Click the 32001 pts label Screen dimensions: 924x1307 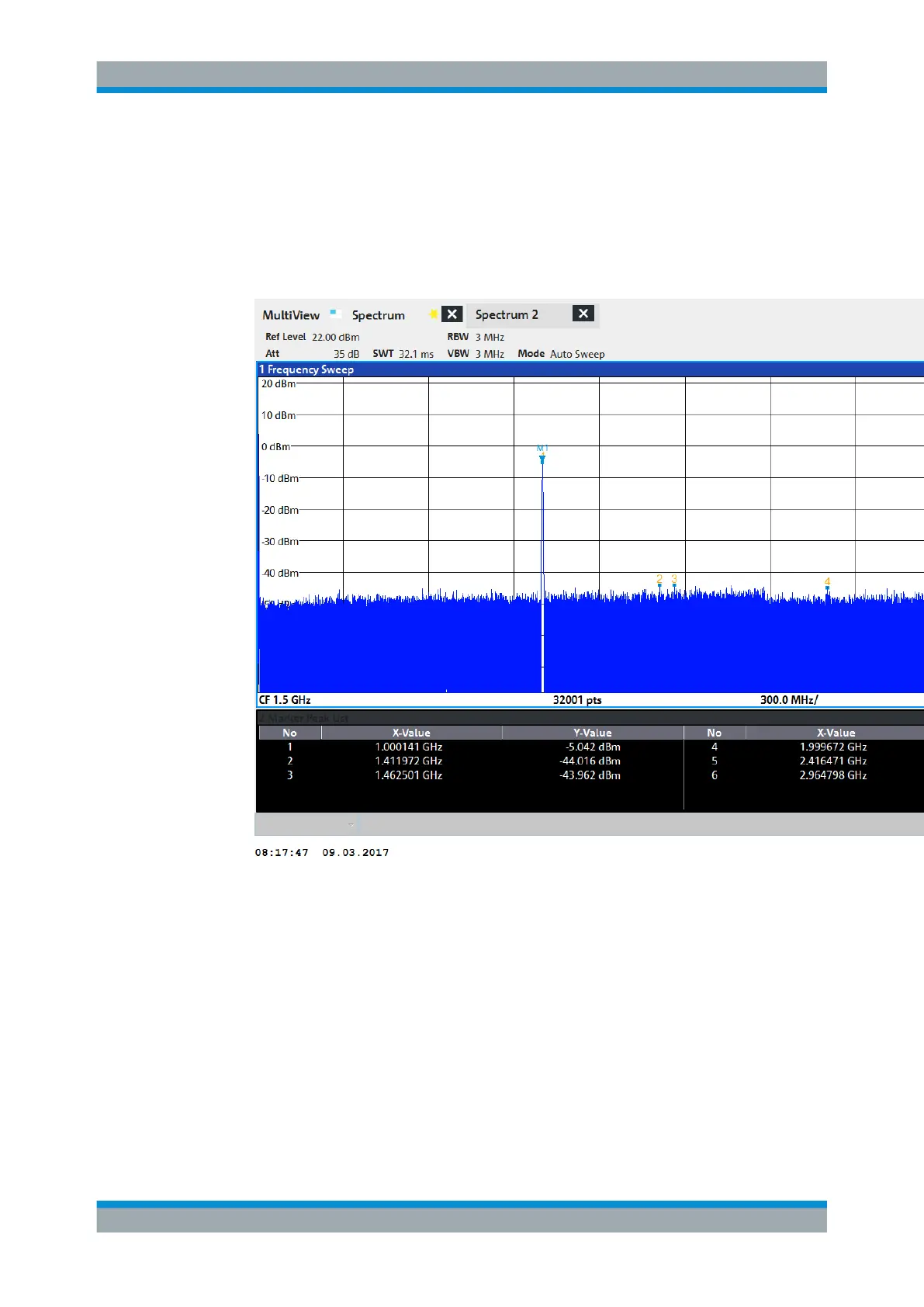point(577,700)
